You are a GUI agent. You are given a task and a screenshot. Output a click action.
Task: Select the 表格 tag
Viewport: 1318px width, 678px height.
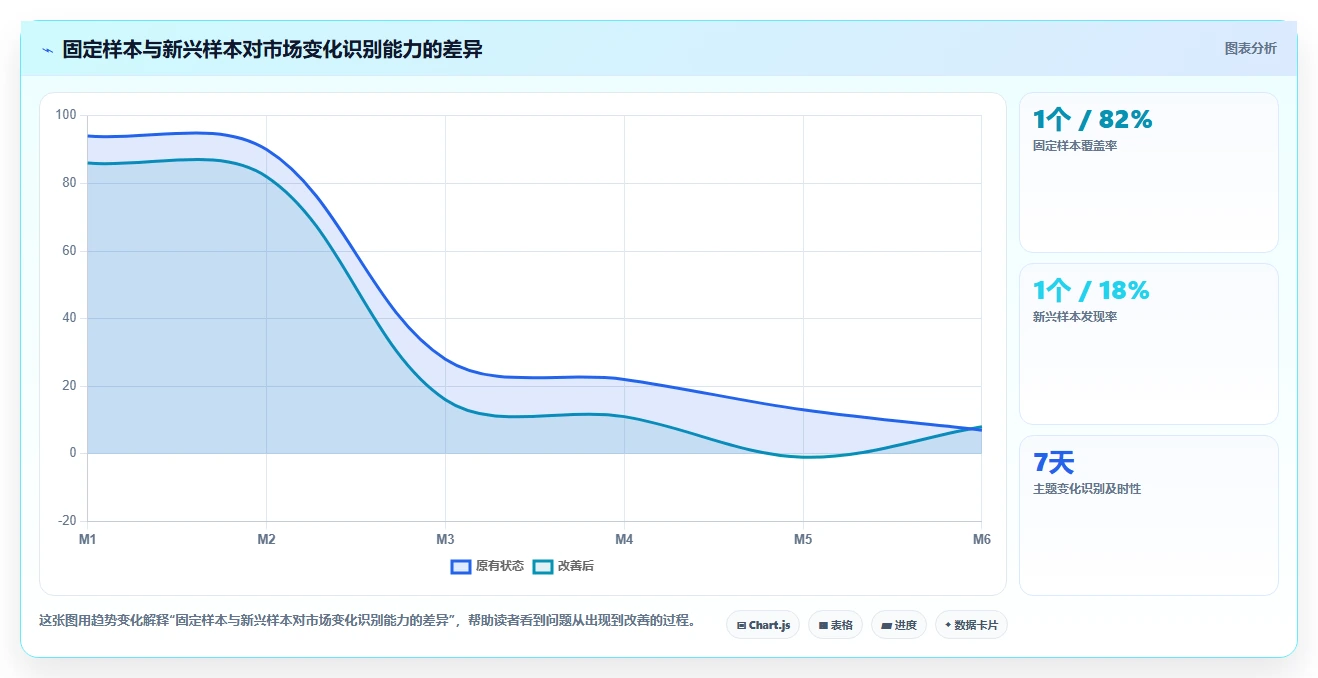(835, 625)
